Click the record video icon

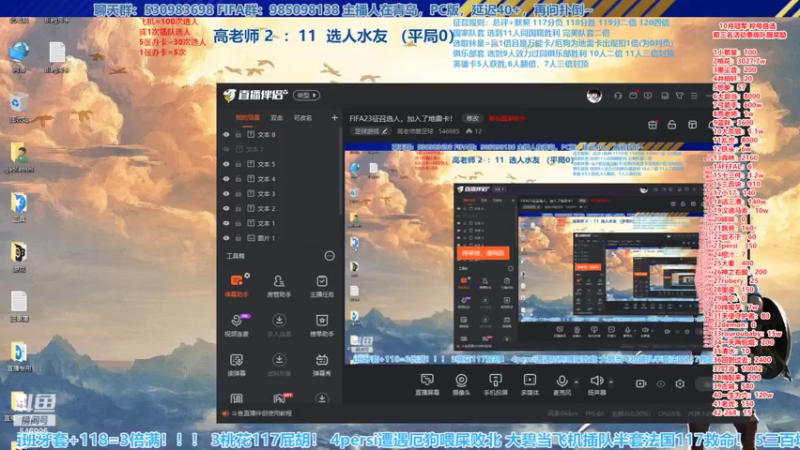pyautogui.click(x=641, y=384)
